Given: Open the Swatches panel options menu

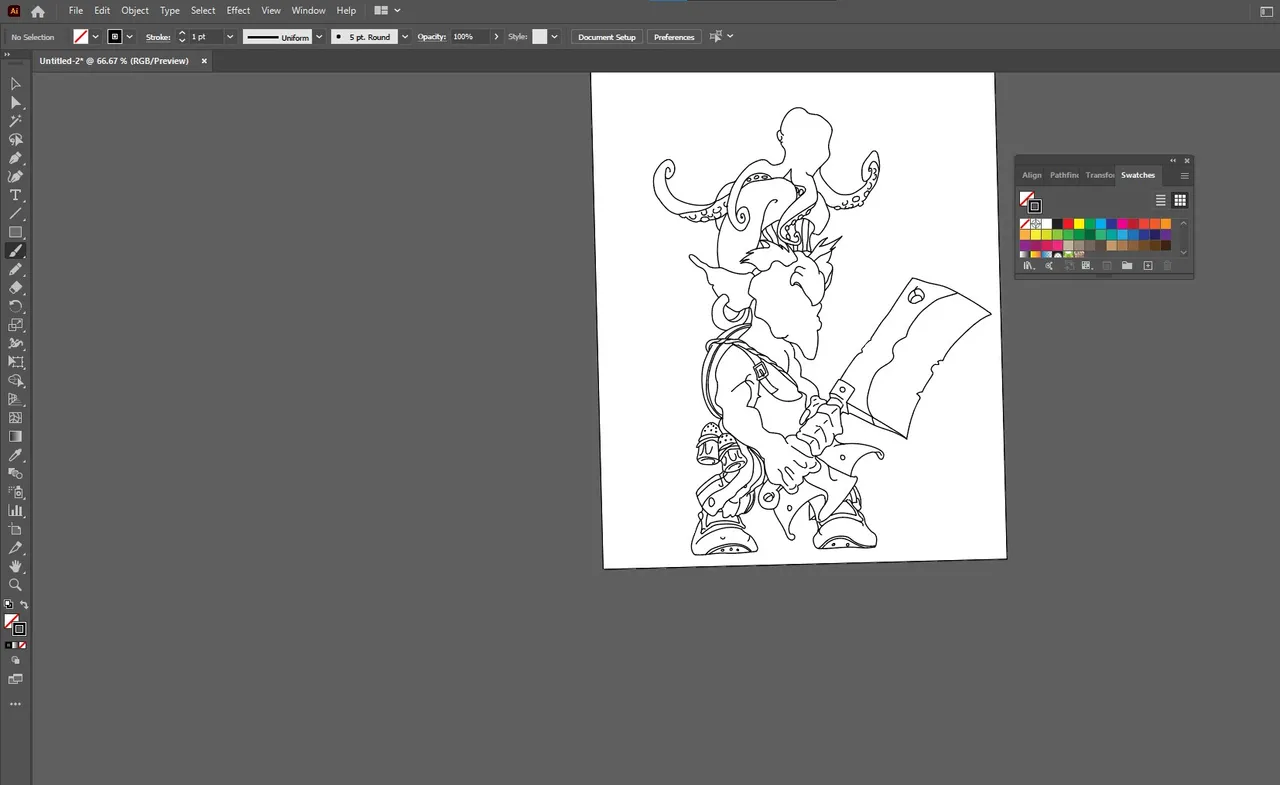Looking at the screenshot, I should pos(1184,176).
